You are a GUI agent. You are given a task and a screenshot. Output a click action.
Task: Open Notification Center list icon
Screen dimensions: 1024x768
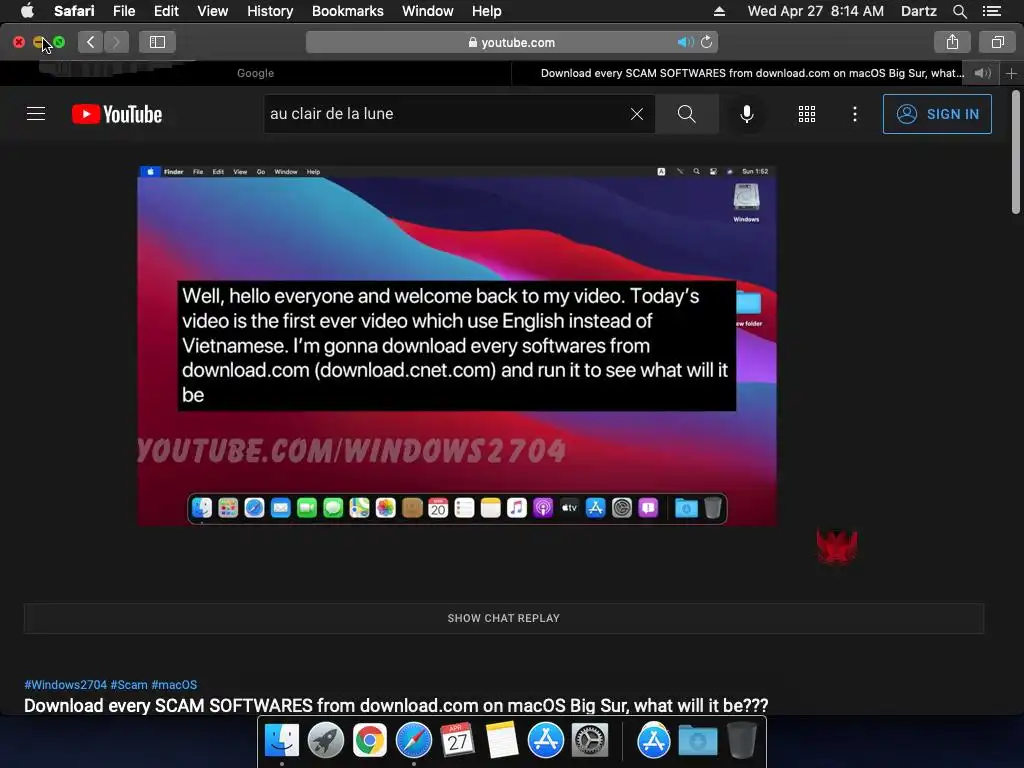pyautogui.click(x=992, y=11)
